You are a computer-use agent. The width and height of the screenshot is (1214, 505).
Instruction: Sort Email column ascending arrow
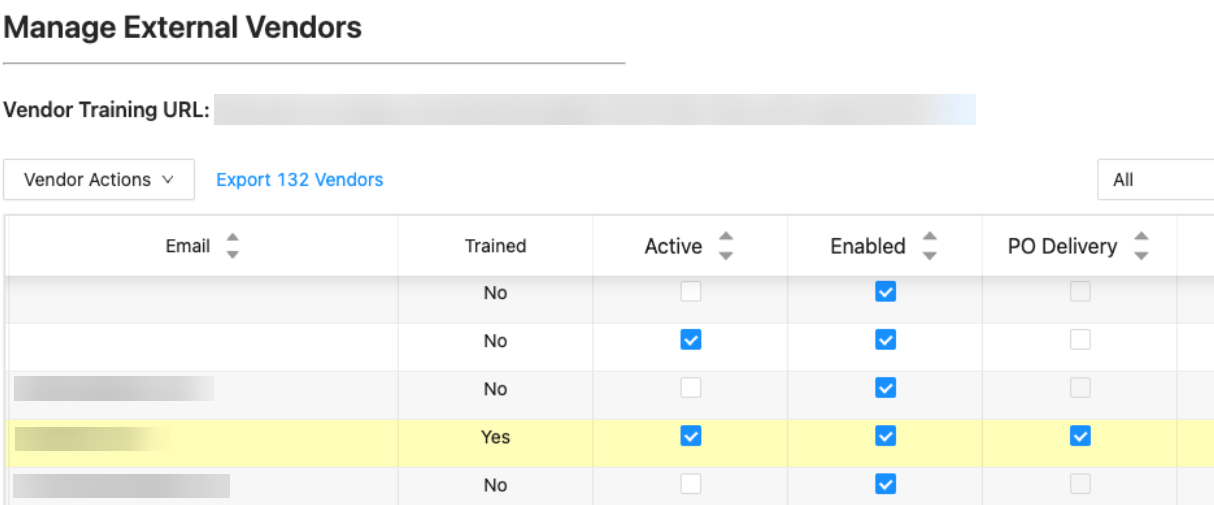tap(232, 238)
